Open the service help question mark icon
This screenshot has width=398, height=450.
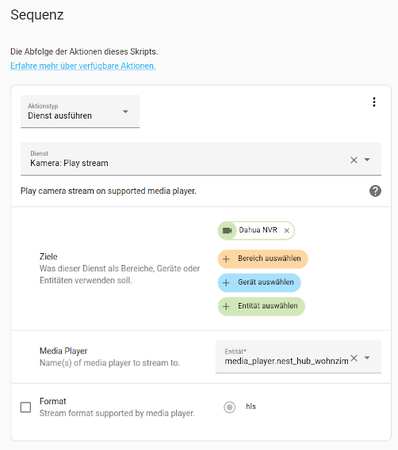point(375,191)
